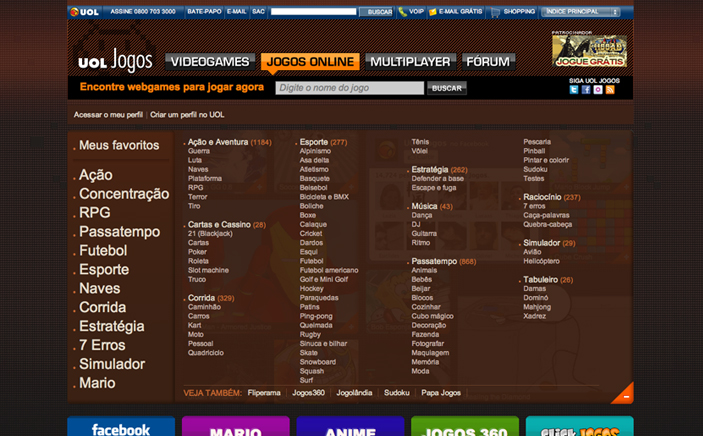Open the 'Corrida (329)' category heading

(x=211, y=298)
